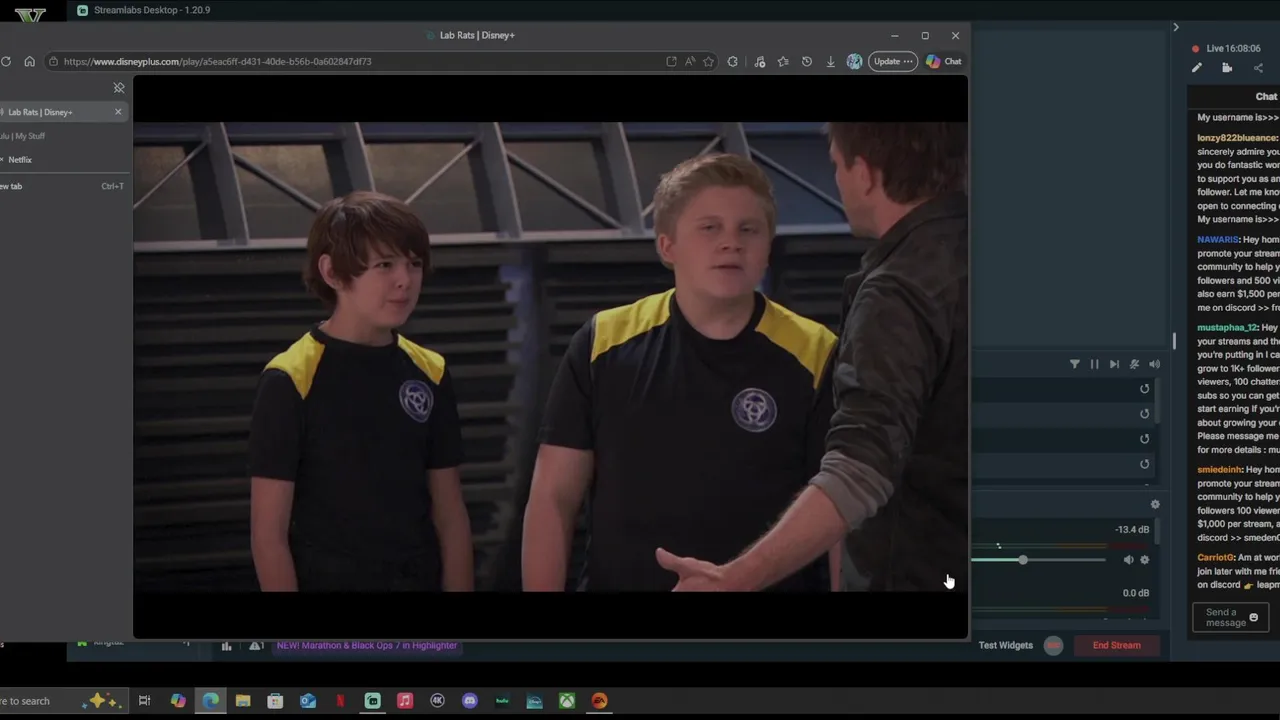
Task: Collapse the Streamlabs chat panel chevron
Action: 1176,27
